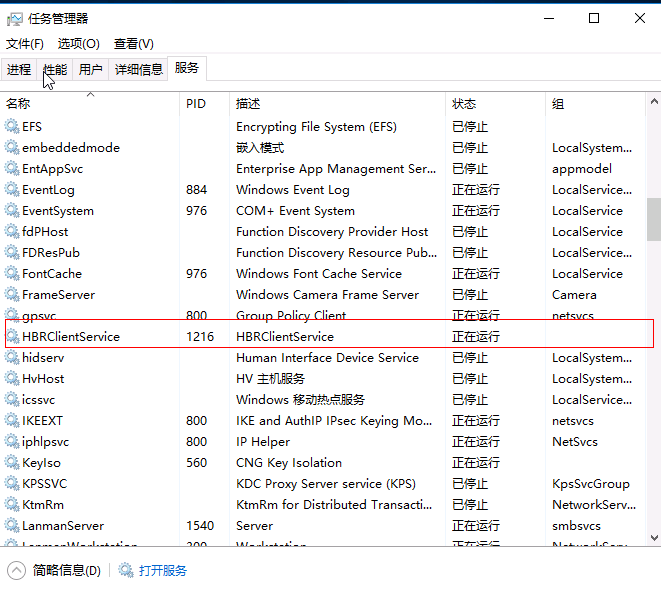Sort by the 组 column header

pos(595,103)
